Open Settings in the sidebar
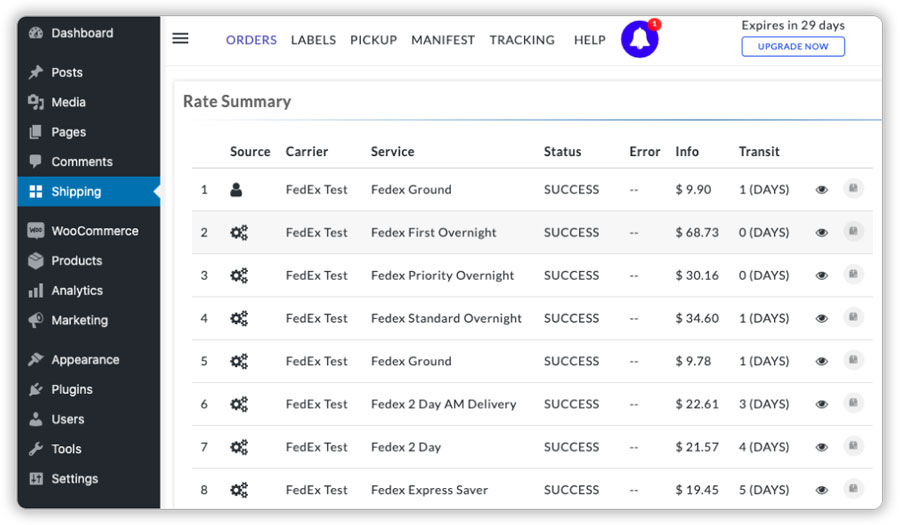Screen dimensions: 900x525 (88, 479)
